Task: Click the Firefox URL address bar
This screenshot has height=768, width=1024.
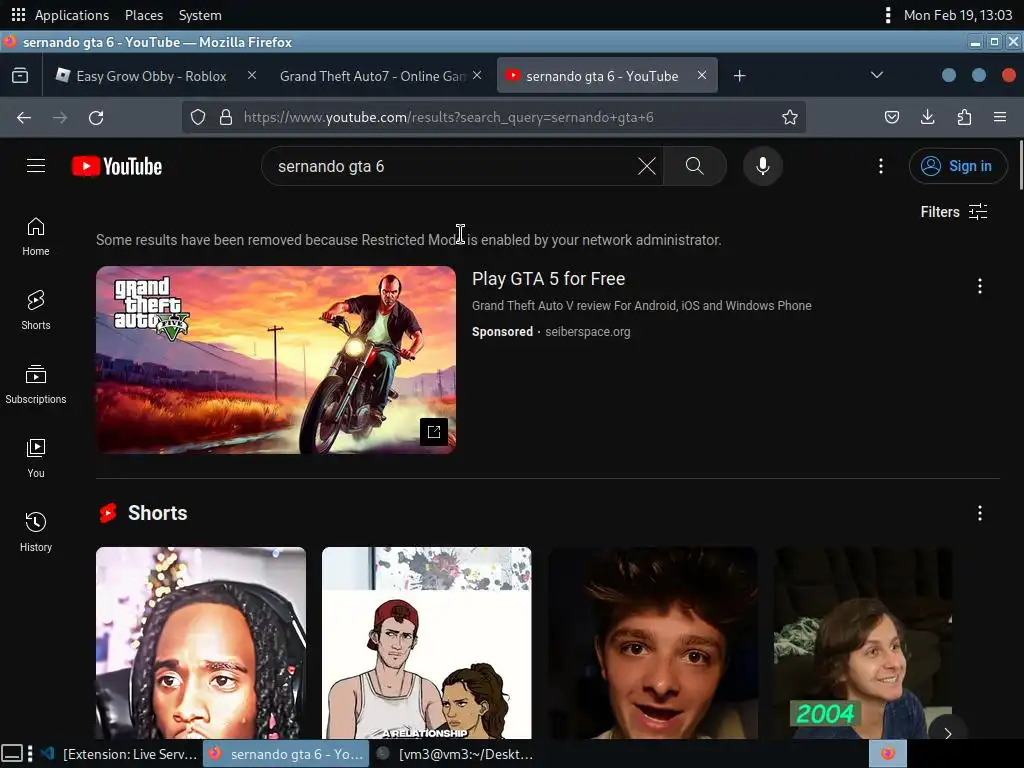Action: point(493,118)
